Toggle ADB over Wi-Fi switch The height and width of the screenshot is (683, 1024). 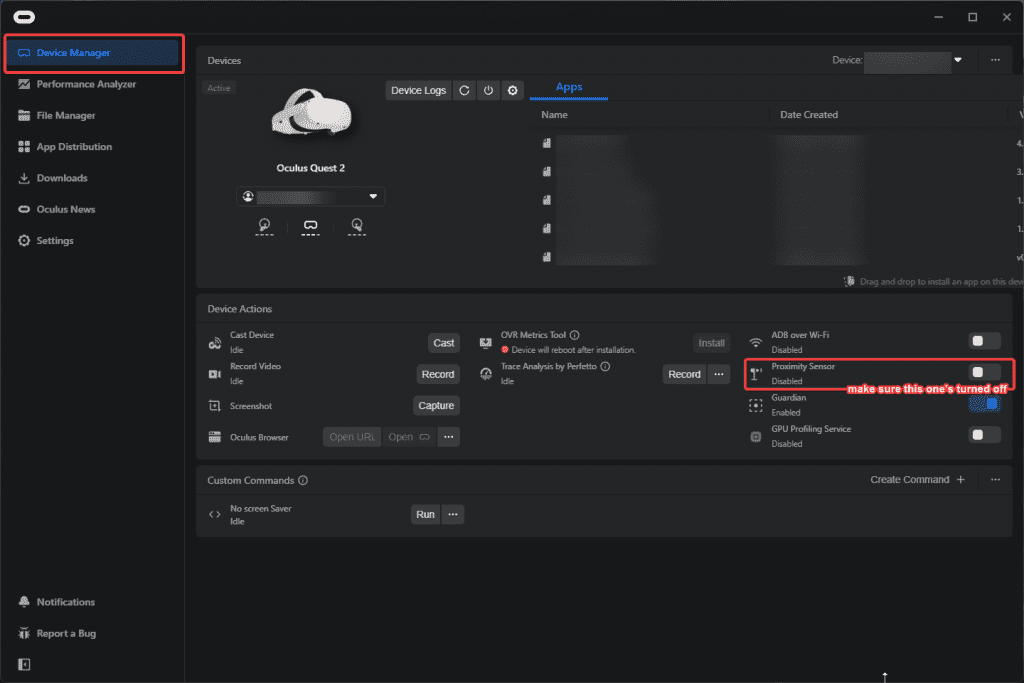click(984, 342)
